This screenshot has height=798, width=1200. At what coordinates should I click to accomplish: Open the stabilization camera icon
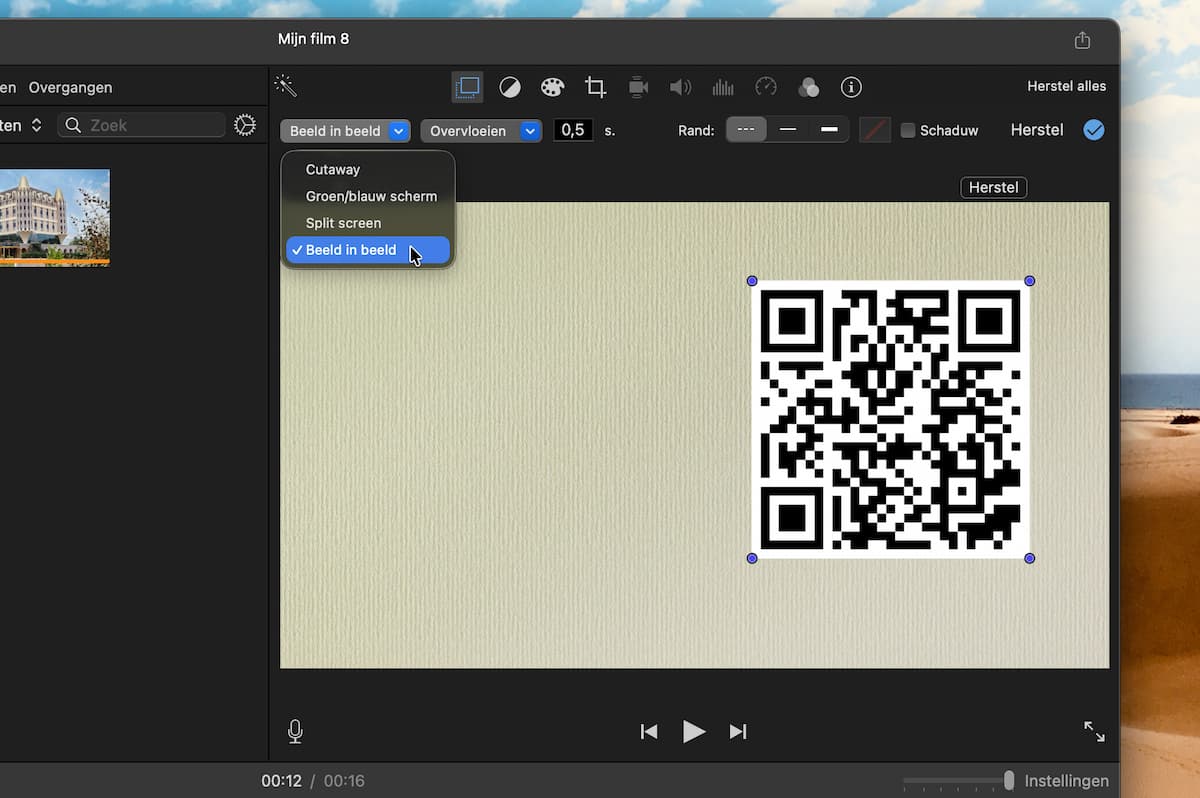[x=638, y=87]
